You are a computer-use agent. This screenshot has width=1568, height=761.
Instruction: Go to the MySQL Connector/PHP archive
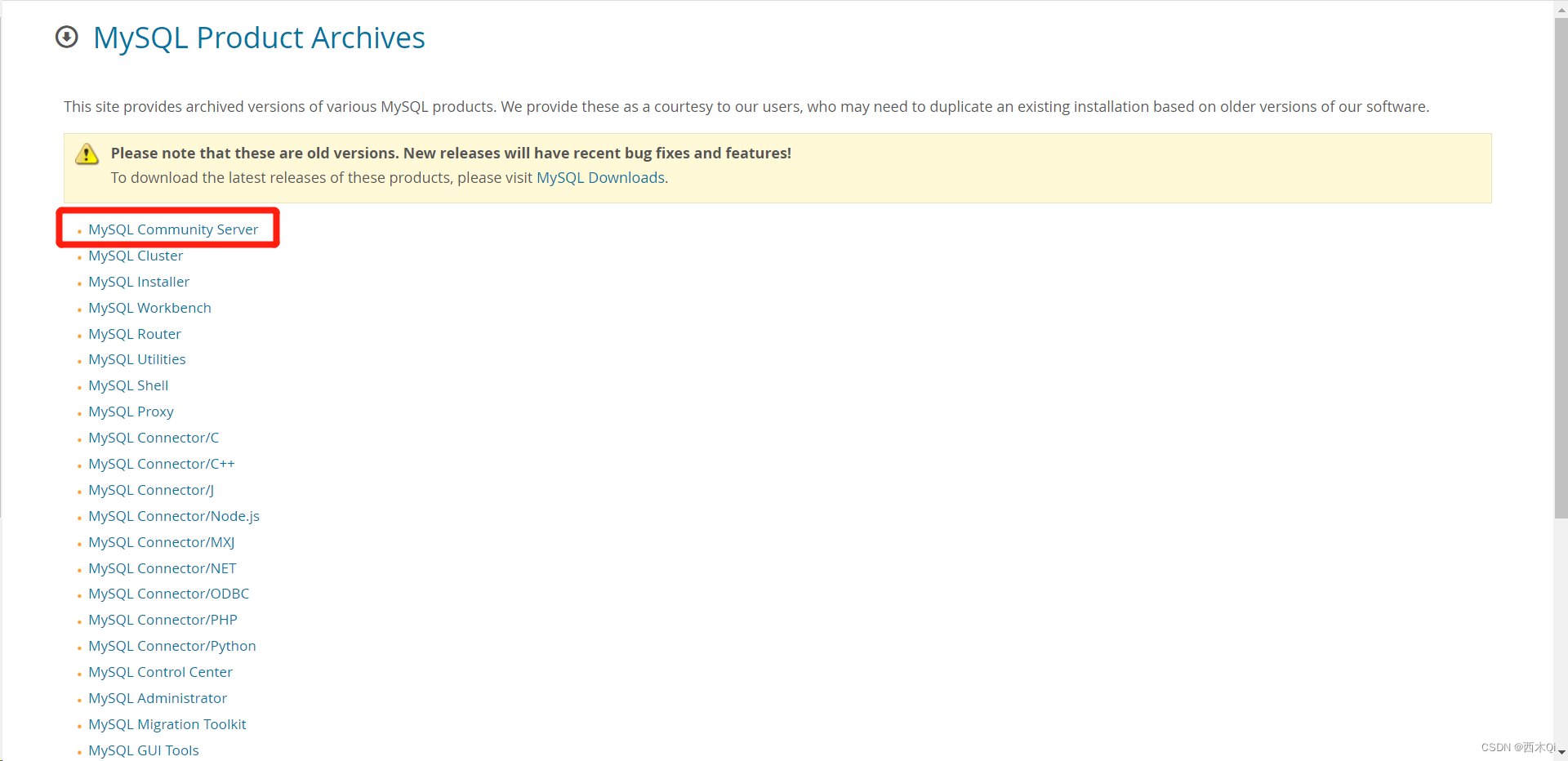[163, 620]
